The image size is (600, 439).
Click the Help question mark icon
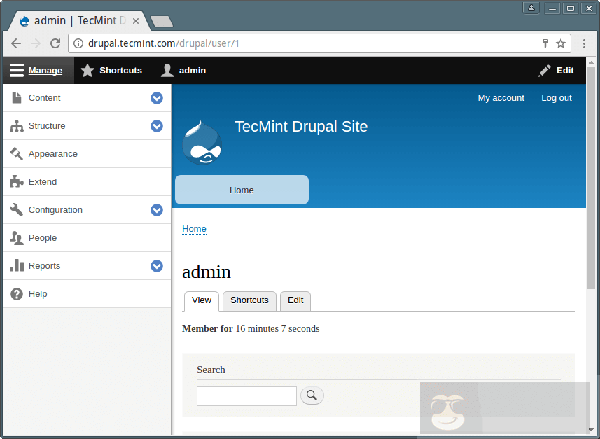click(16, 294)
